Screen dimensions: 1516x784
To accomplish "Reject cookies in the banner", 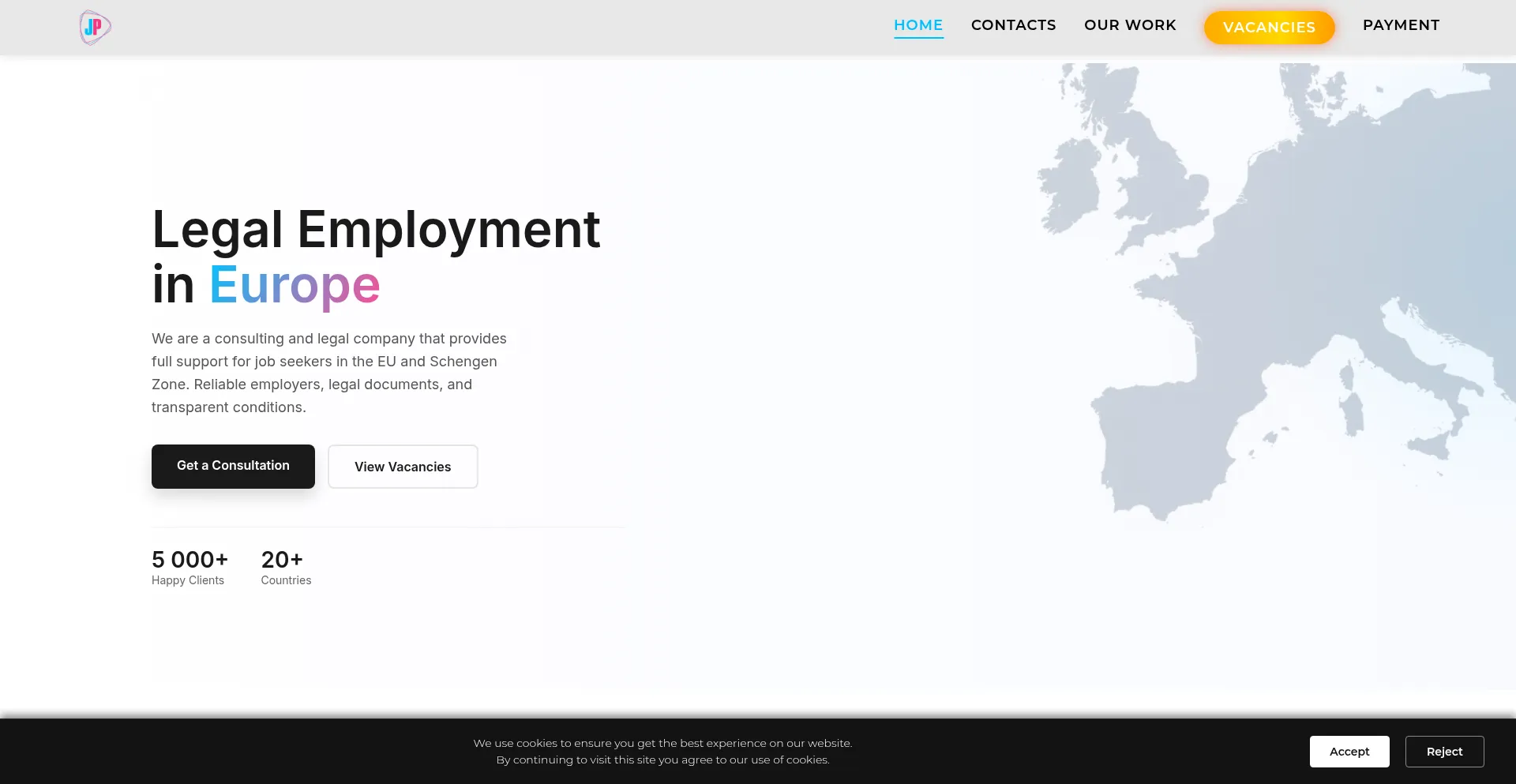I will pos(1444,752).
